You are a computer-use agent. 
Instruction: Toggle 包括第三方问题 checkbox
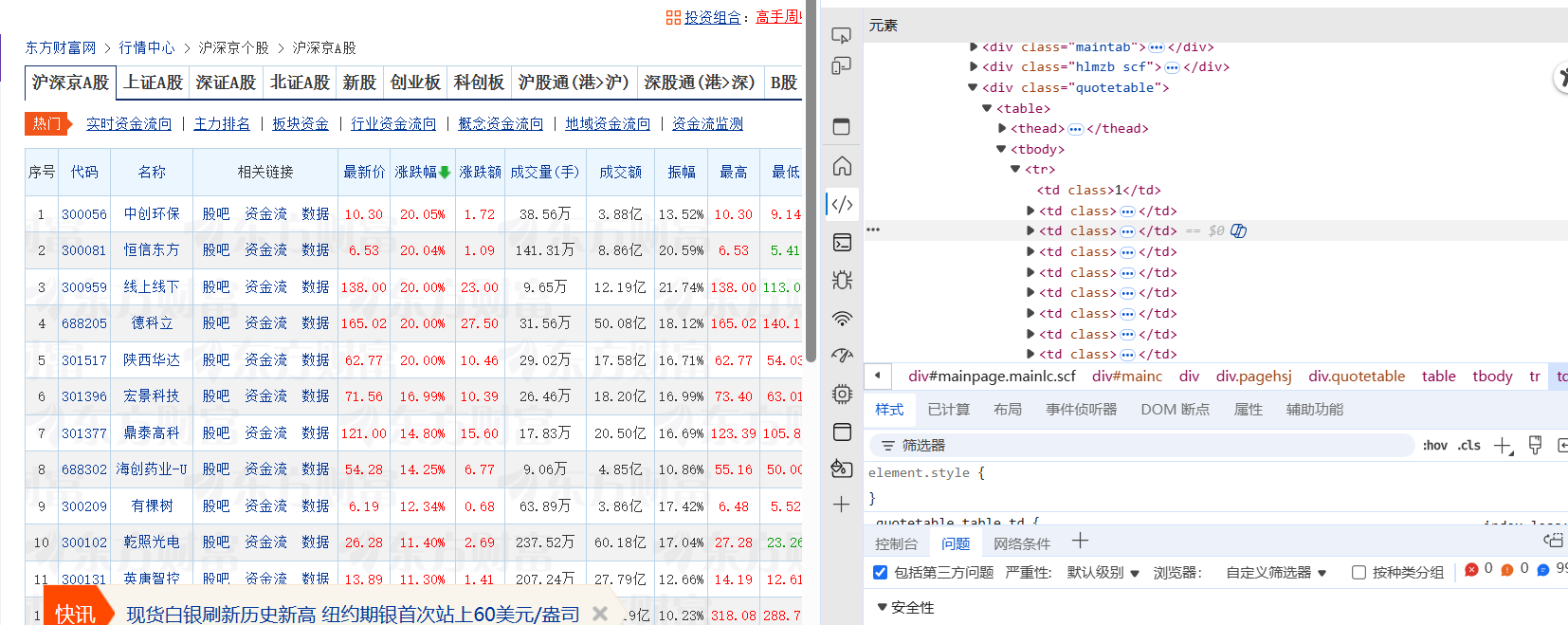880,572
